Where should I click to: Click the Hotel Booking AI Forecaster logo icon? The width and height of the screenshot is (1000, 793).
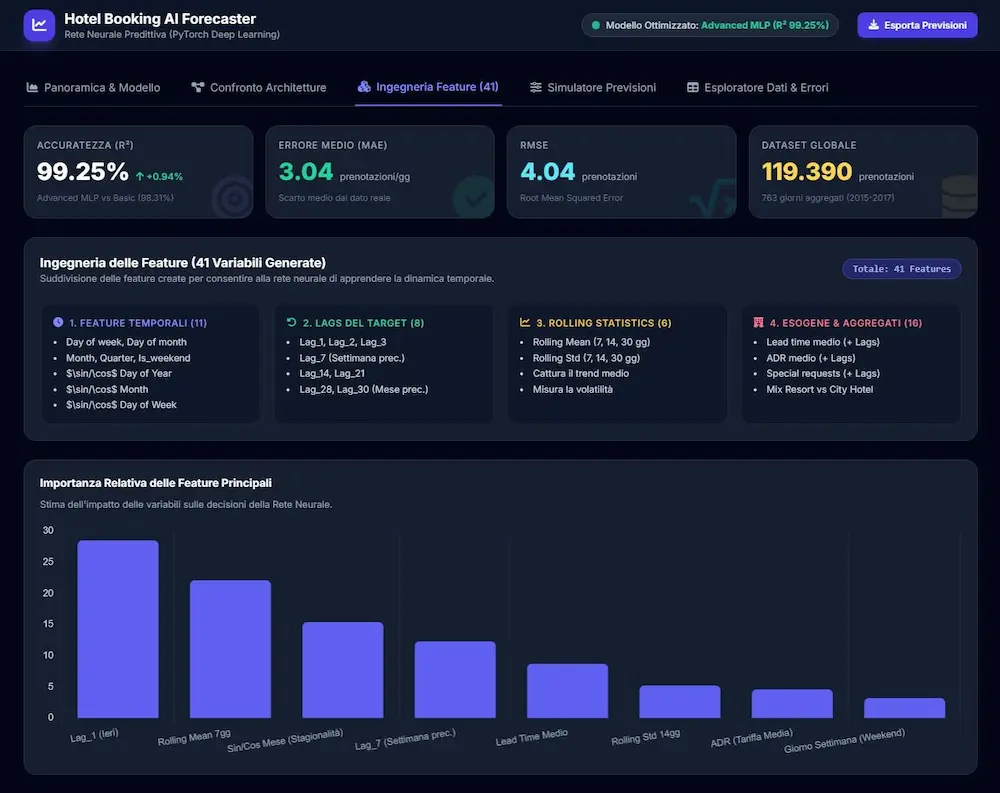(39, 26)
